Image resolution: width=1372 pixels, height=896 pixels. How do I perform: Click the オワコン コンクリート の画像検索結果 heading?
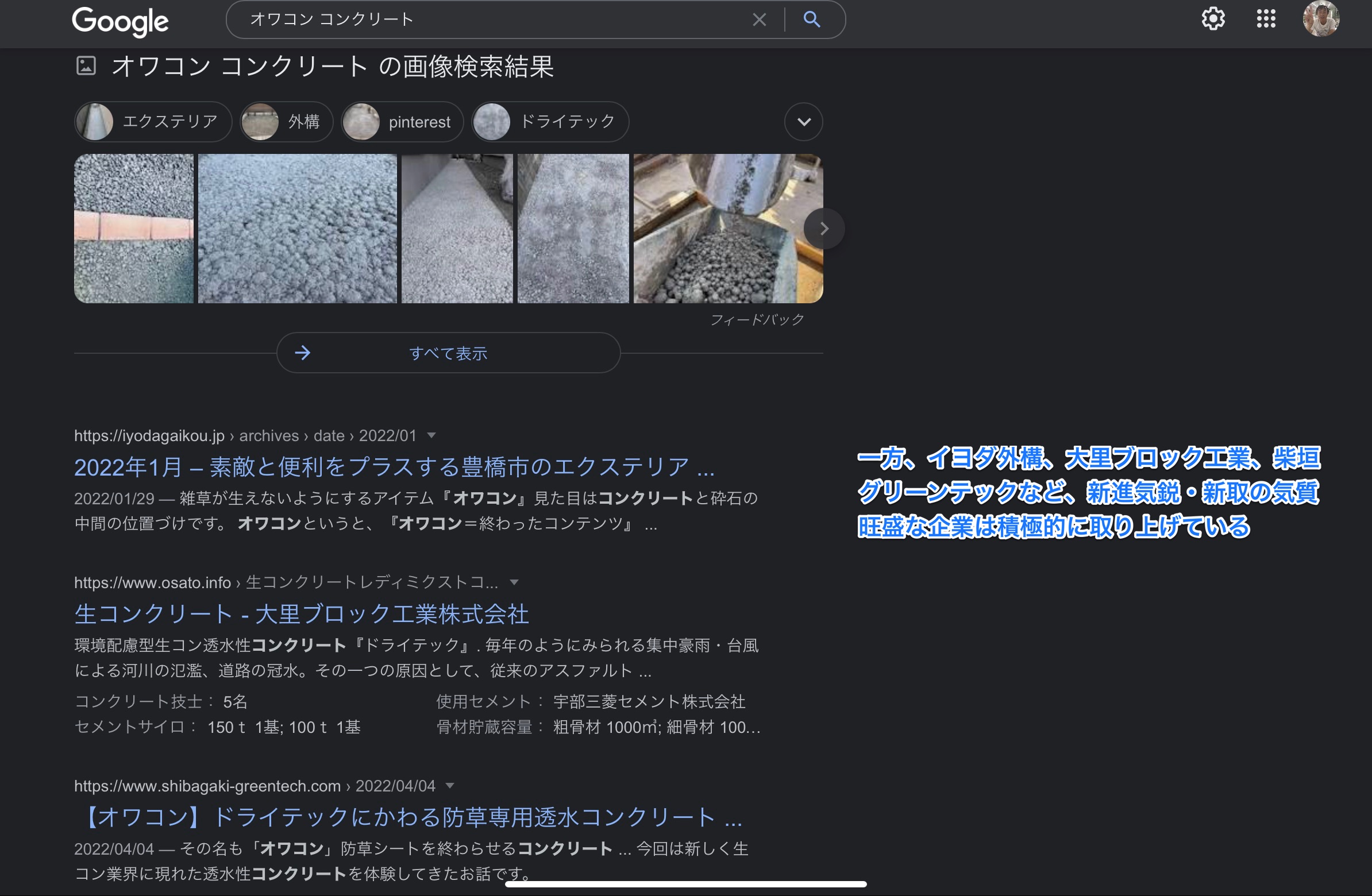(333, 66)
